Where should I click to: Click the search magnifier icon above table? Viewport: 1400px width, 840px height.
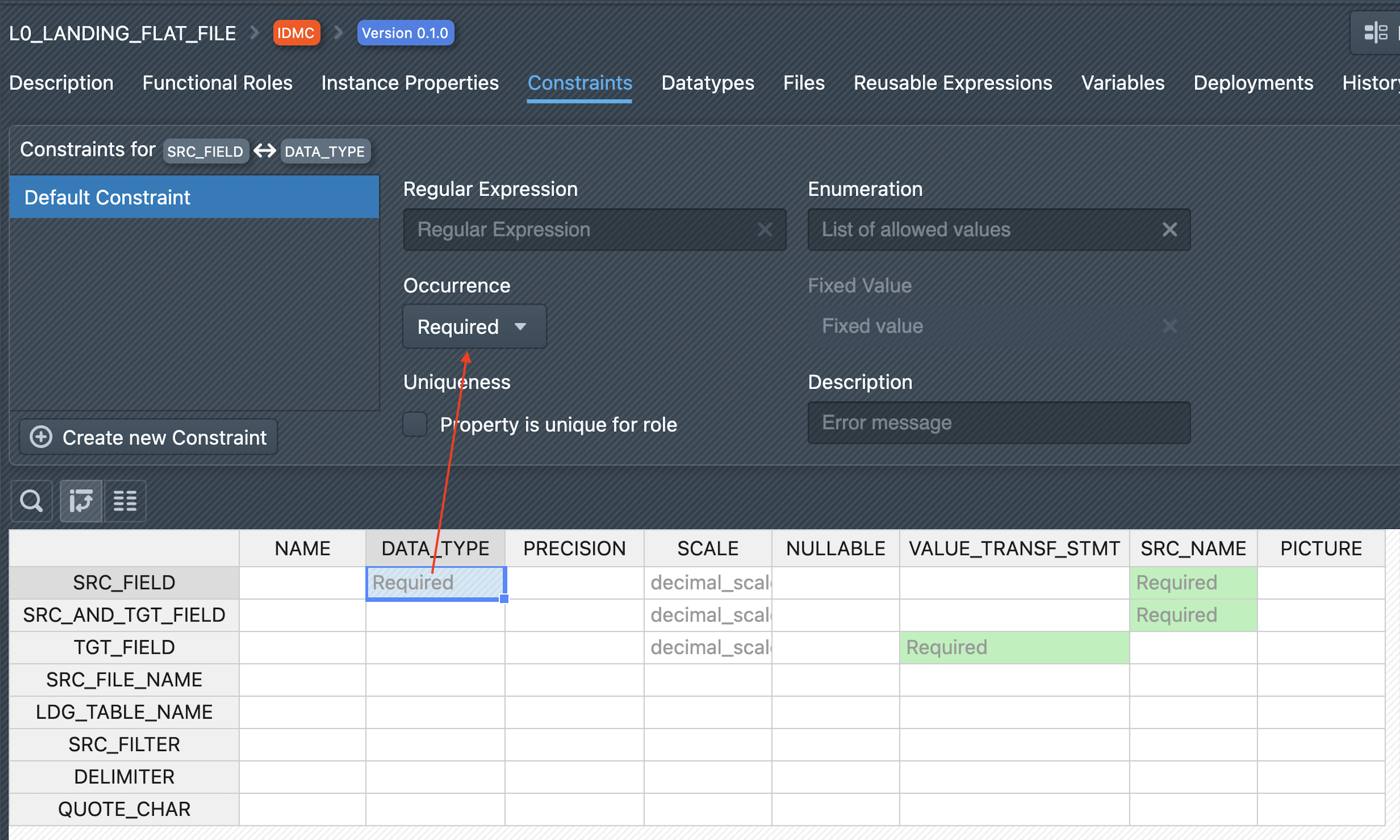(31, 501)
